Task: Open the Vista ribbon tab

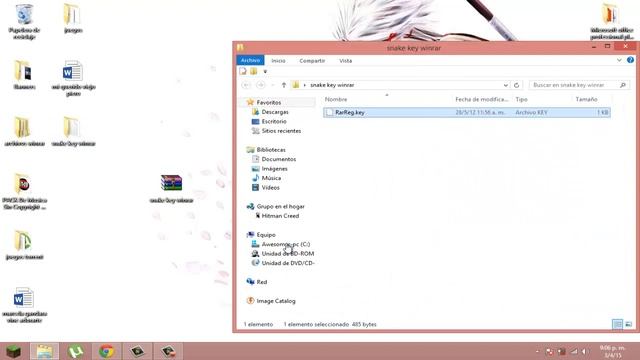Action: tap(345, 60)
